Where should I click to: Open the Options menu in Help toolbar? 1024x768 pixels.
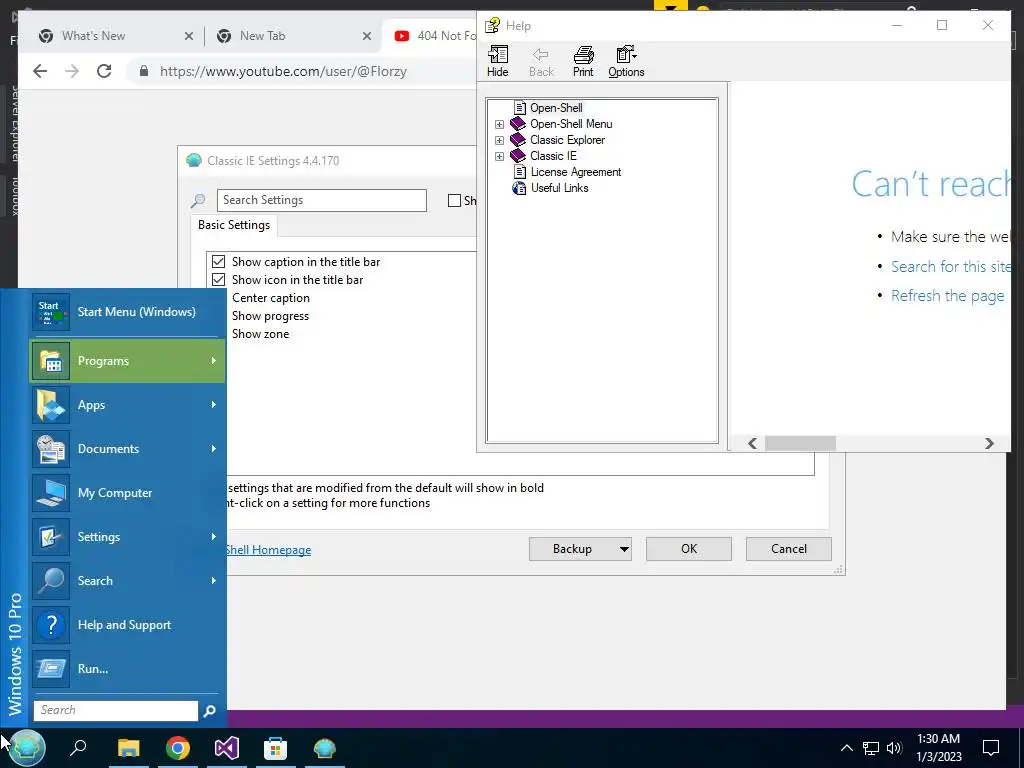click(x=626, y=62)
